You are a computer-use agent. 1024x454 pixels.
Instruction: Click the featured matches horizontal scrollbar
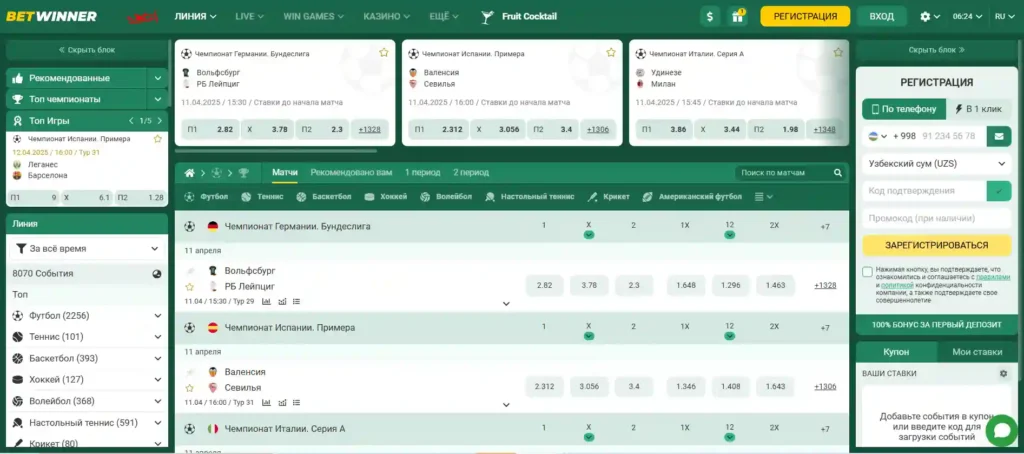tap(276, 151)
